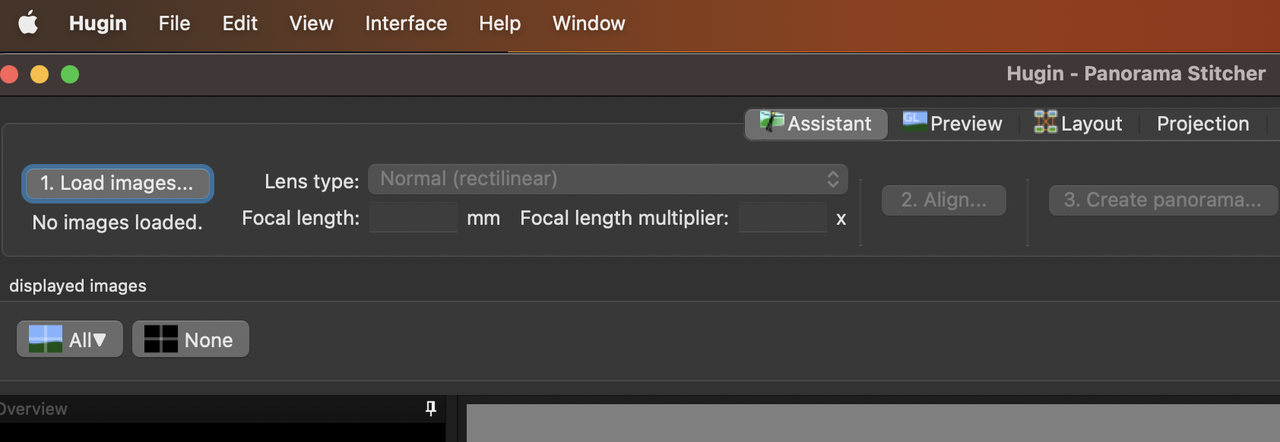Expand the All images dropdown arrow
The image size is (1280, 442).
click(100, 340)
